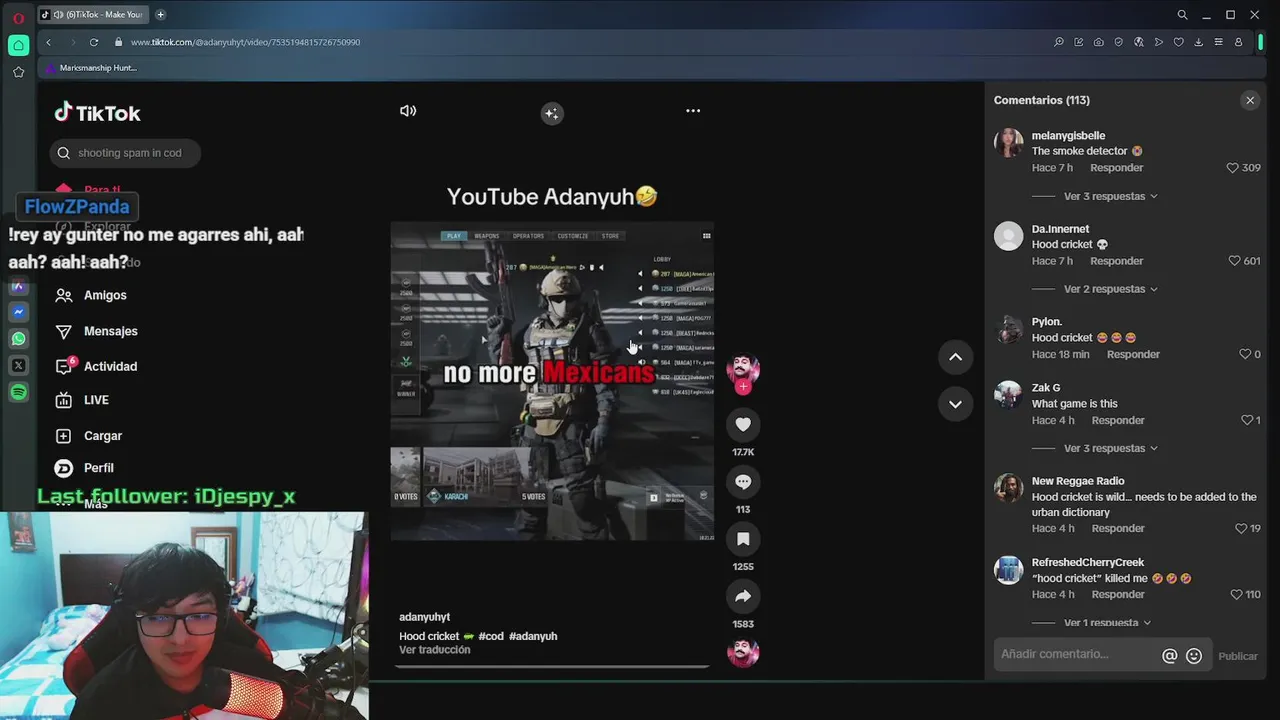Take a snapshot with the camera icon

[1099, 42]
